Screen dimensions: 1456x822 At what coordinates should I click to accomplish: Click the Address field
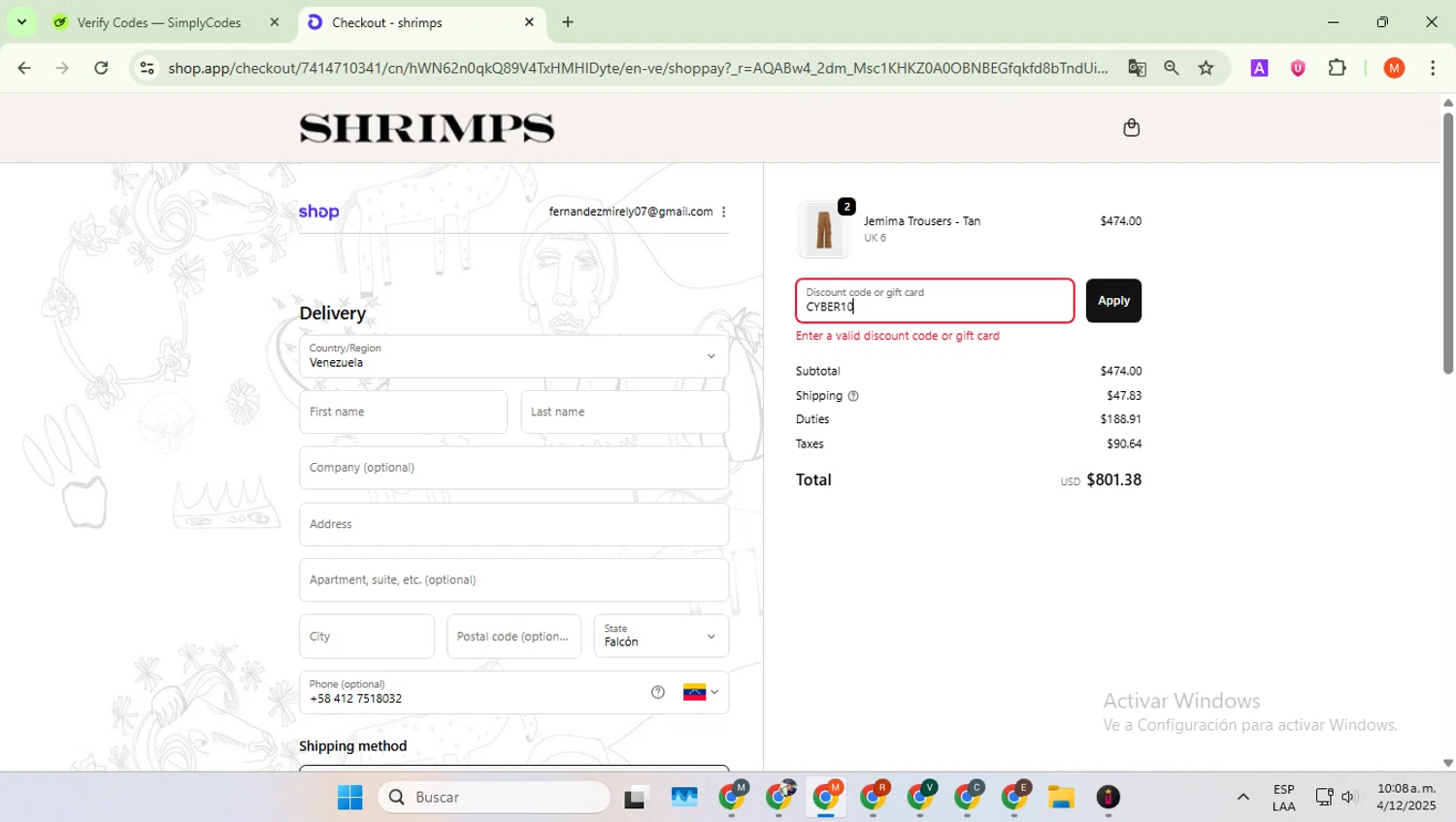click(x=513, y=524)
